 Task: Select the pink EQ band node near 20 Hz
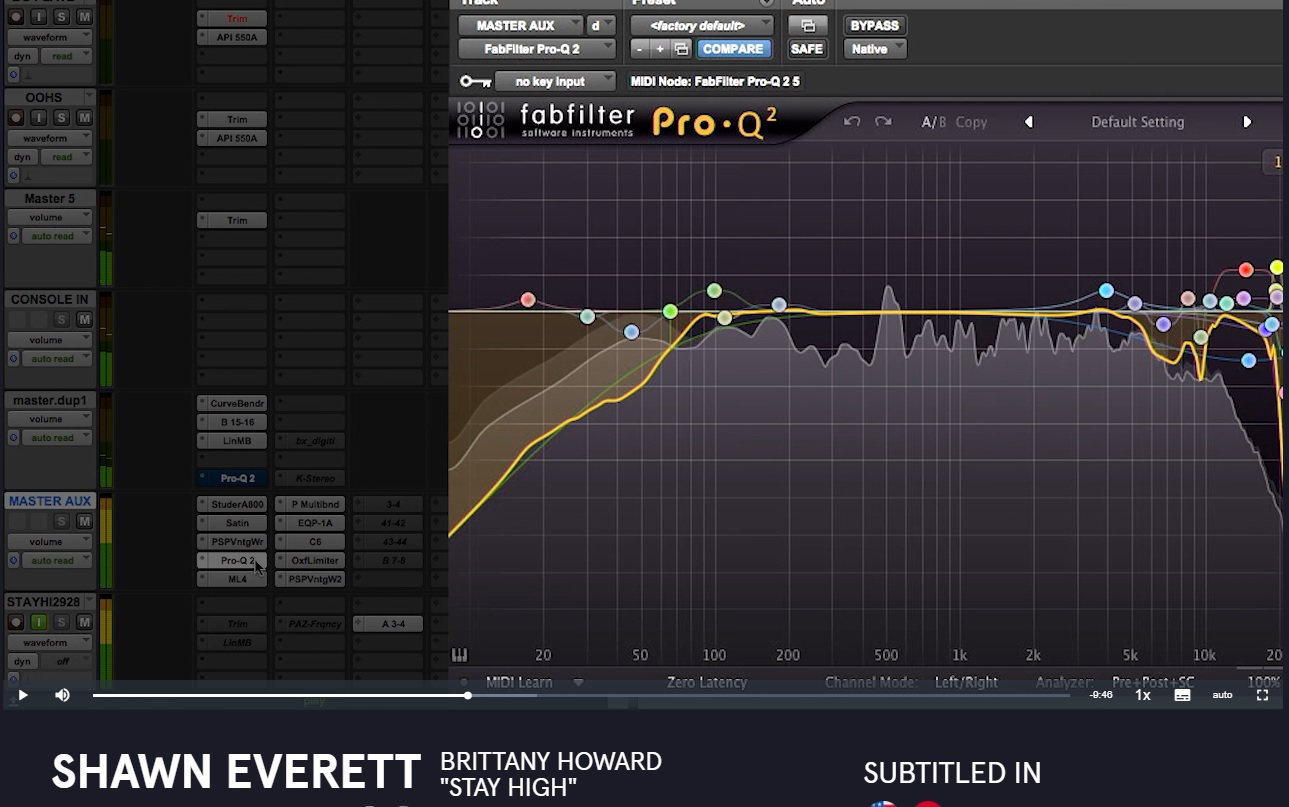tap(528, 300)
